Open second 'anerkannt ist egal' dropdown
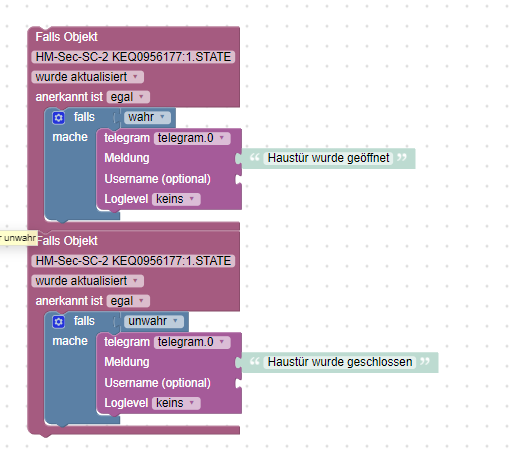This screenshot has height=451, width=523. pyautogui.click(x=128, y=301)
